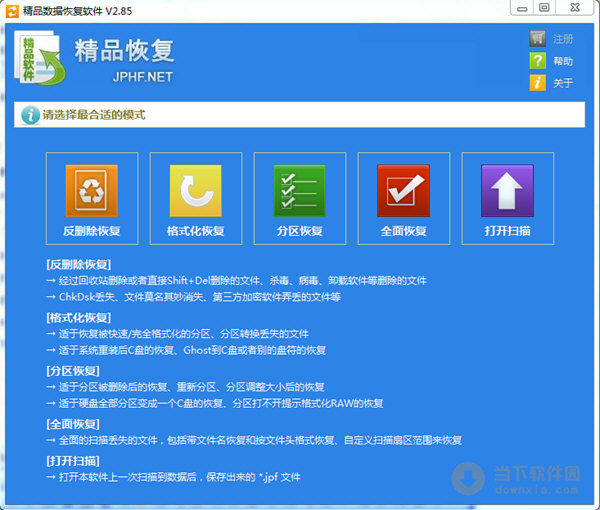
Task: Click the 请选择最合适的模式 prompt text
Action: click(x=94, y=115)
